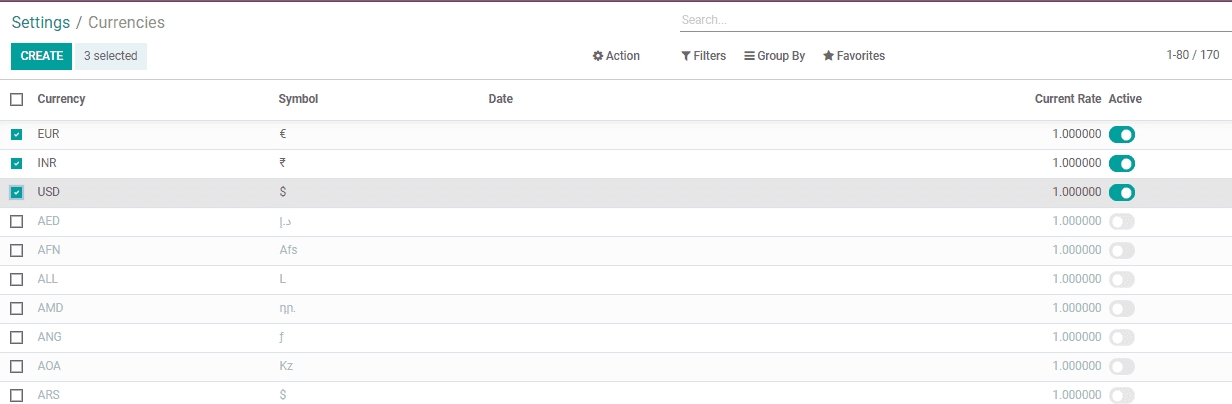Open the Favorites star menu
The width and height of the screenshot is (1232, 404).
point(853,56)
